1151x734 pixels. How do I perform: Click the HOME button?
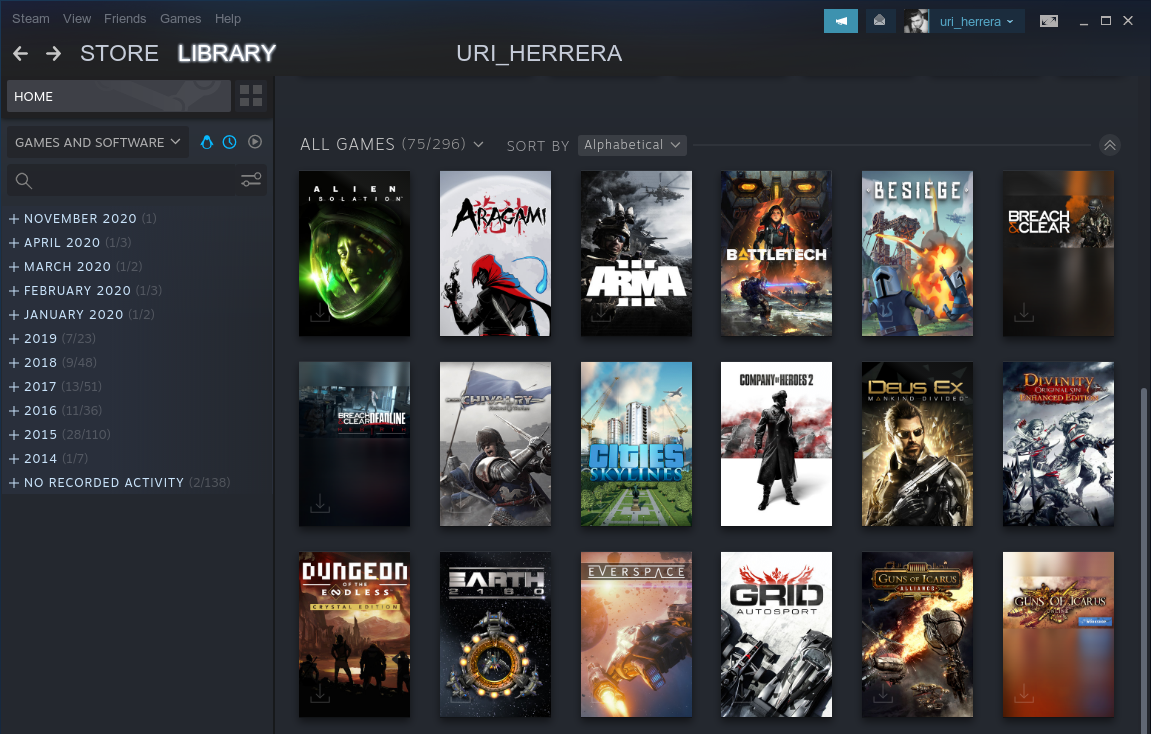tap(119, 96)
